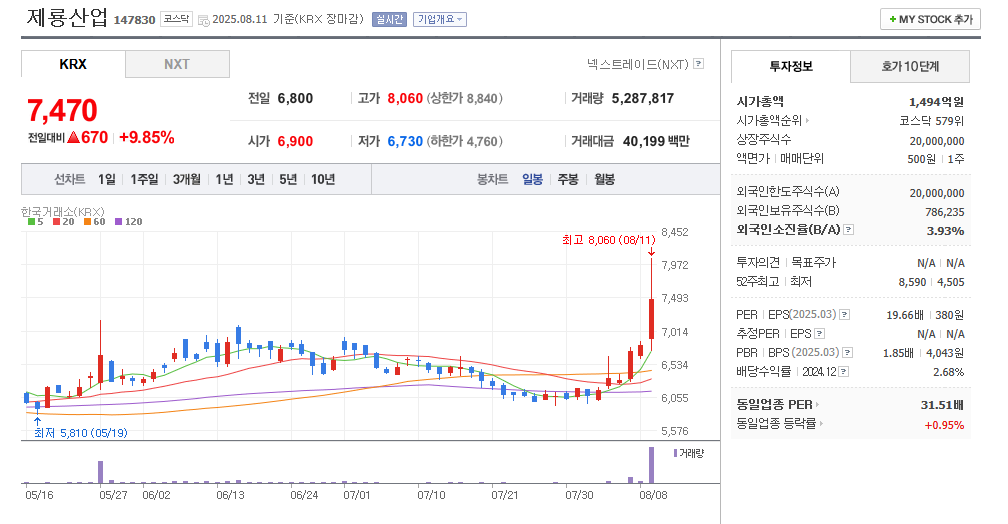
Task: Click the help icon next to 넥스트레이드(NXT)
Action: (699, 64)
